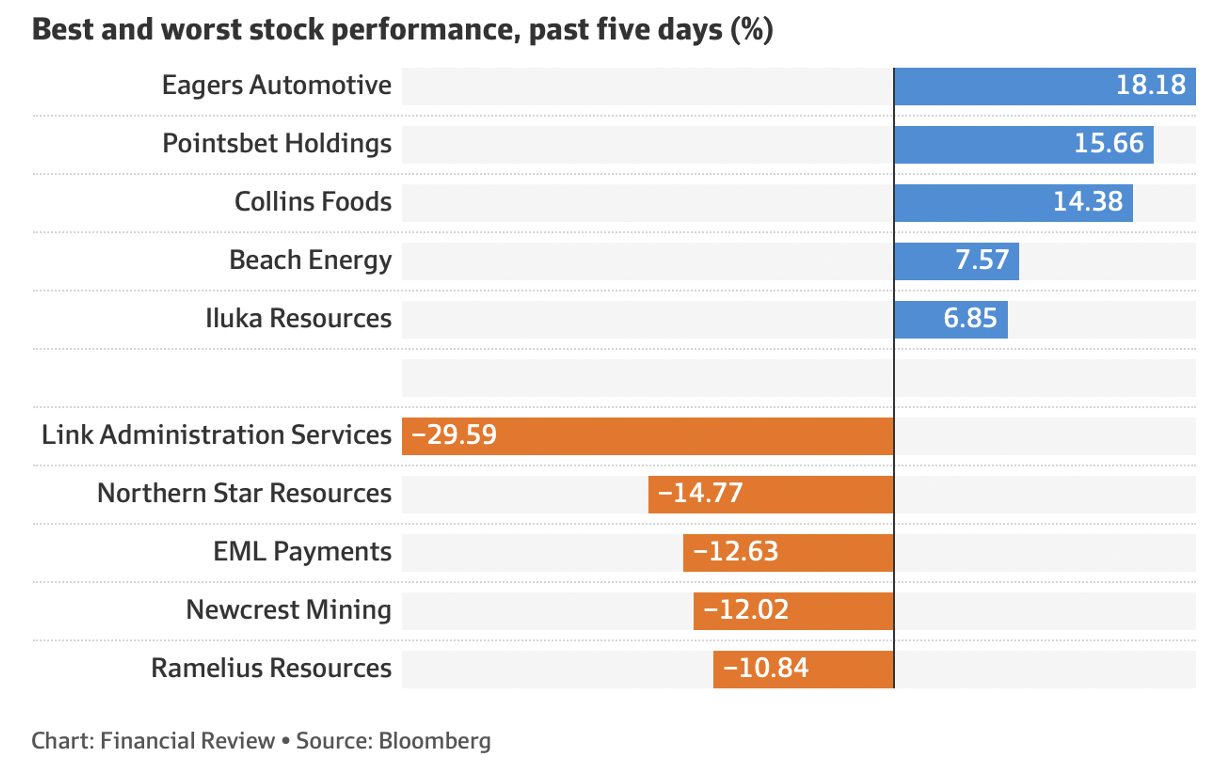
Task: Select the Northern Star Resources orange bar
Action: [x=770, y=494]
